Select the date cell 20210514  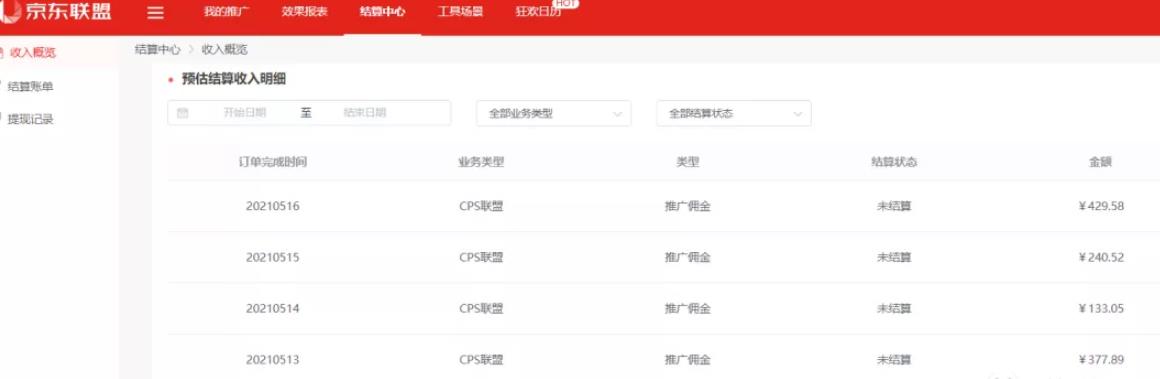pyautogui.click(x=272, y=309)
